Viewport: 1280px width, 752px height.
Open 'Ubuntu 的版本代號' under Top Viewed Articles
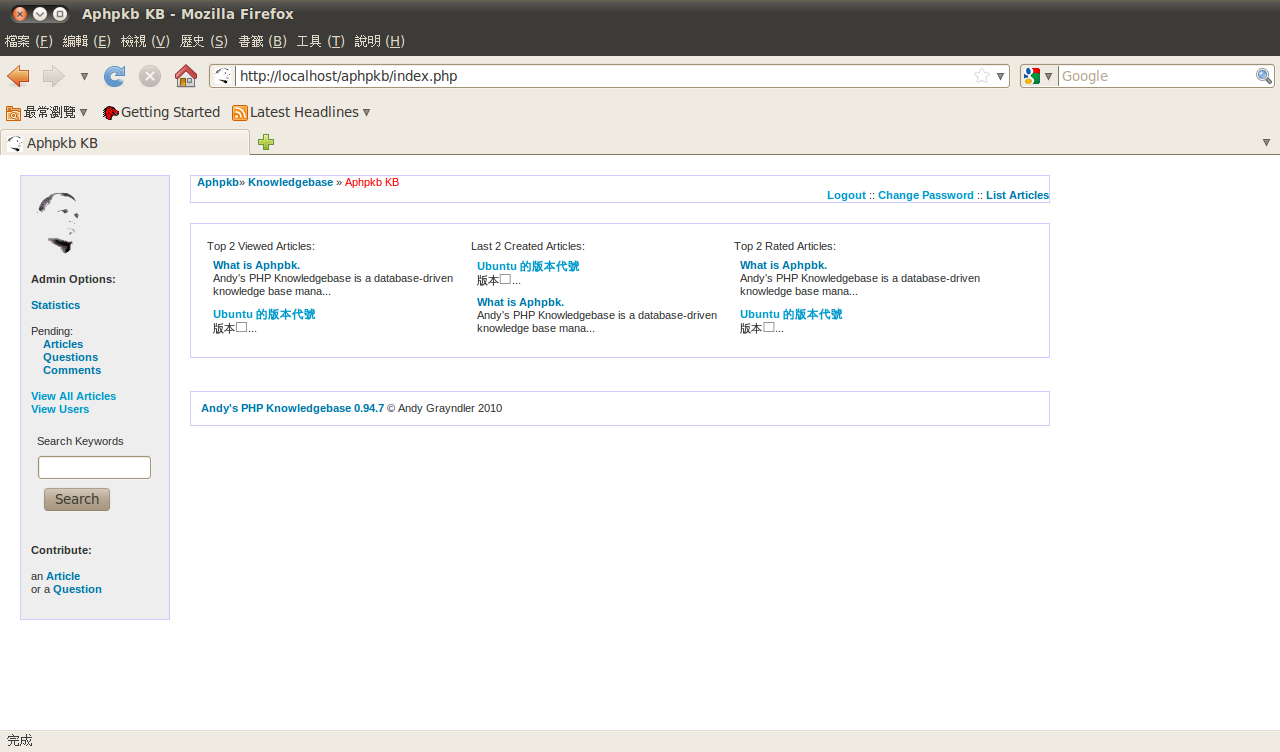coord(264,314)
